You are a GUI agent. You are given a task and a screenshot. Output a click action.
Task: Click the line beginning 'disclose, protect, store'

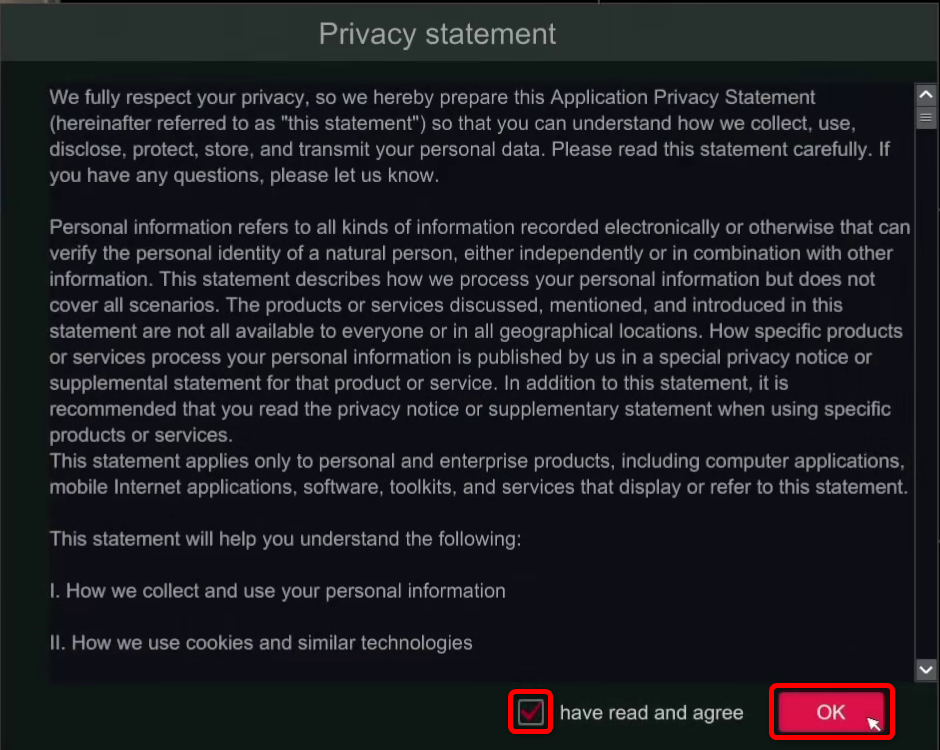[469, 150]
